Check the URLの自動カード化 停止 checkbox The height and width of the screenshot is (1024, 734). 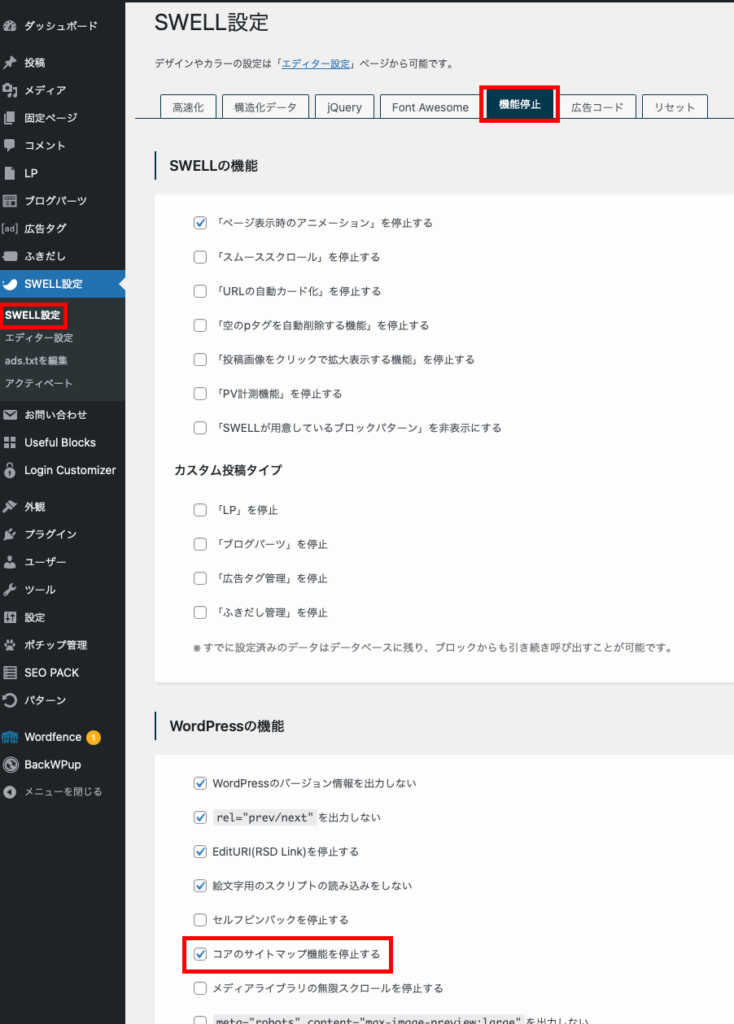pyautogui.click(x=200, y=291)
